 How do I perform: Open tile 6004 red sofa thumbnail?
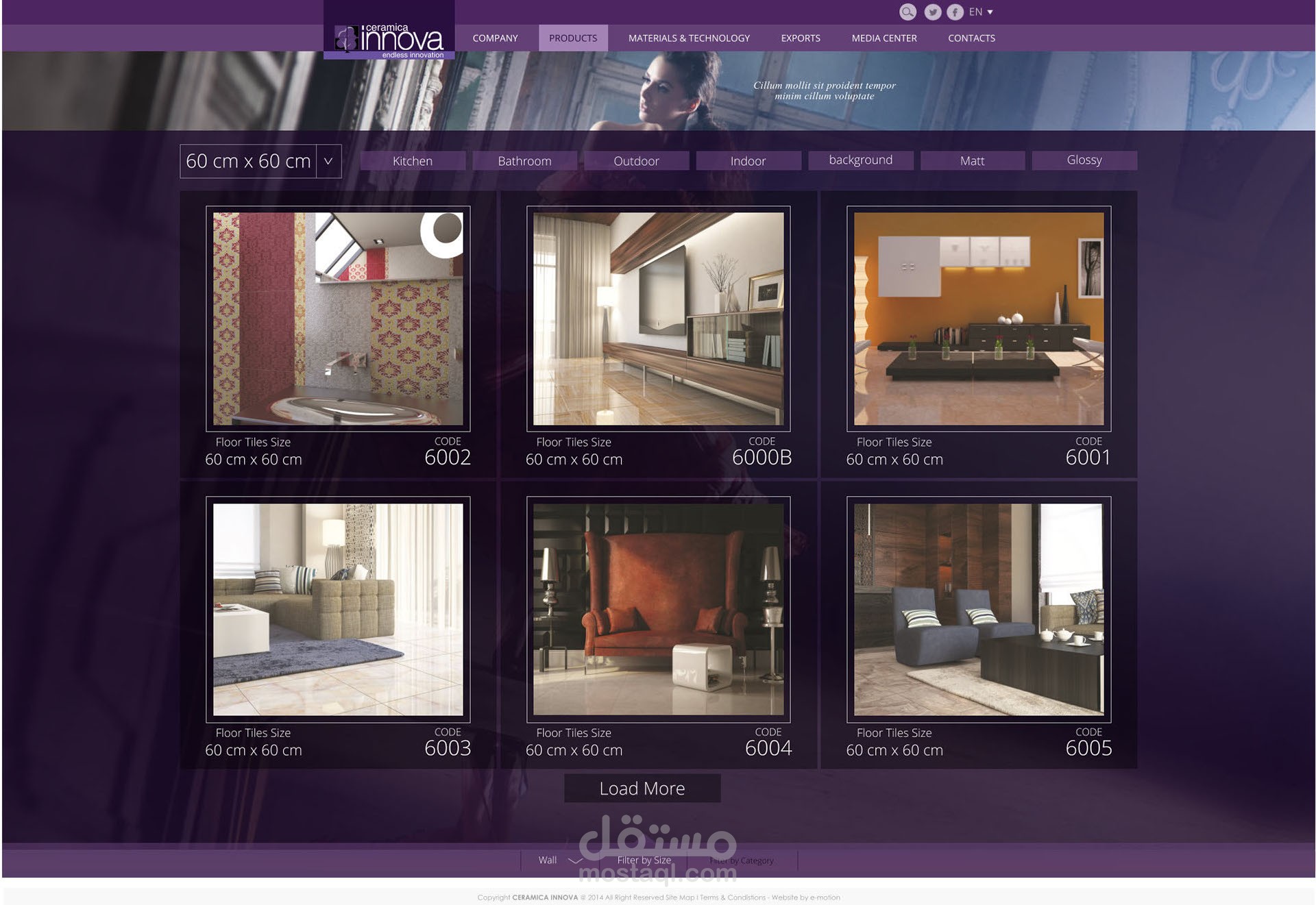(658, 609)
